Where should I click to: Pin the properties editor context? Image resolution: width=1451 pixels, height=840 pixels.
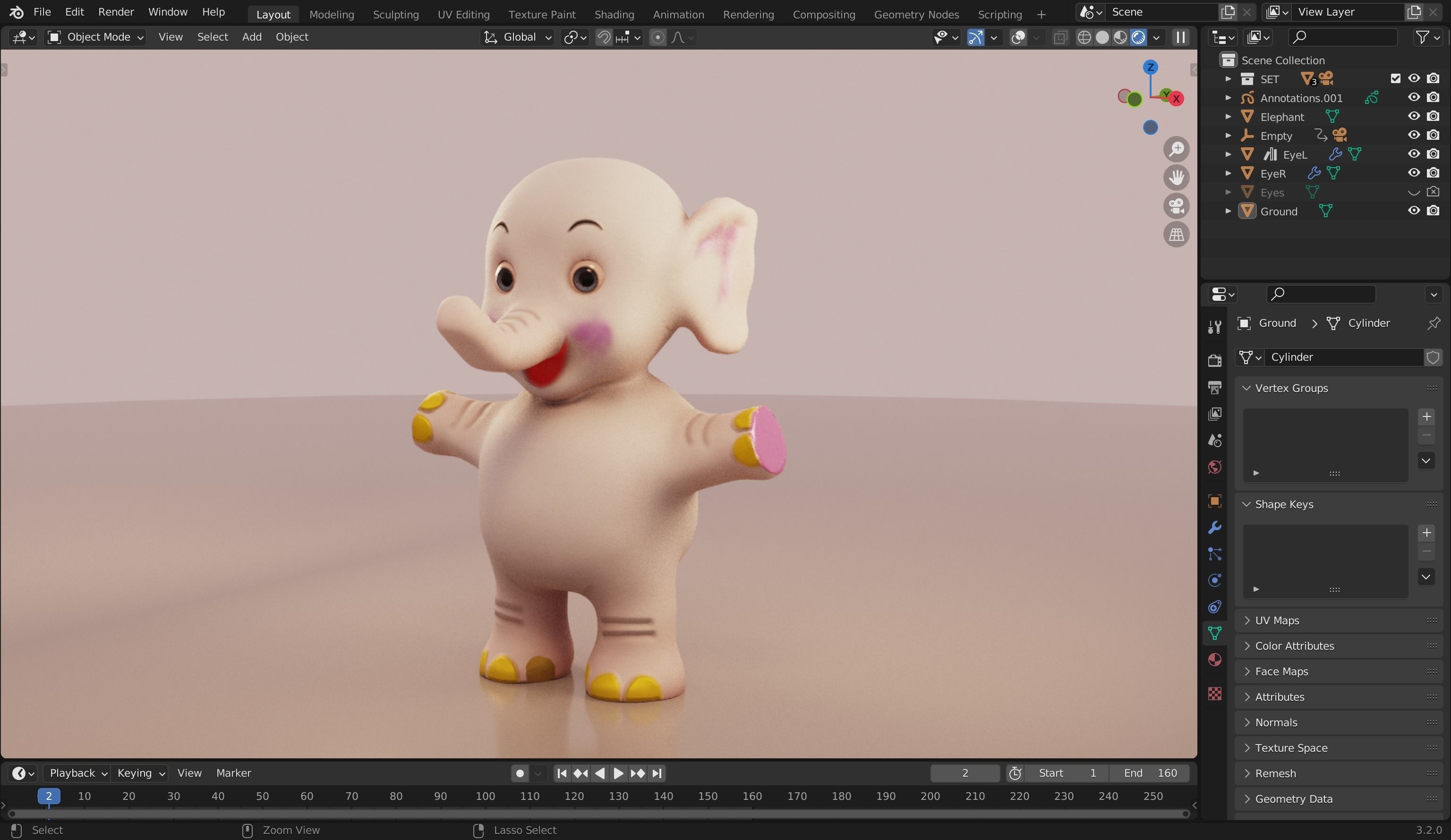pos(1433,323)
